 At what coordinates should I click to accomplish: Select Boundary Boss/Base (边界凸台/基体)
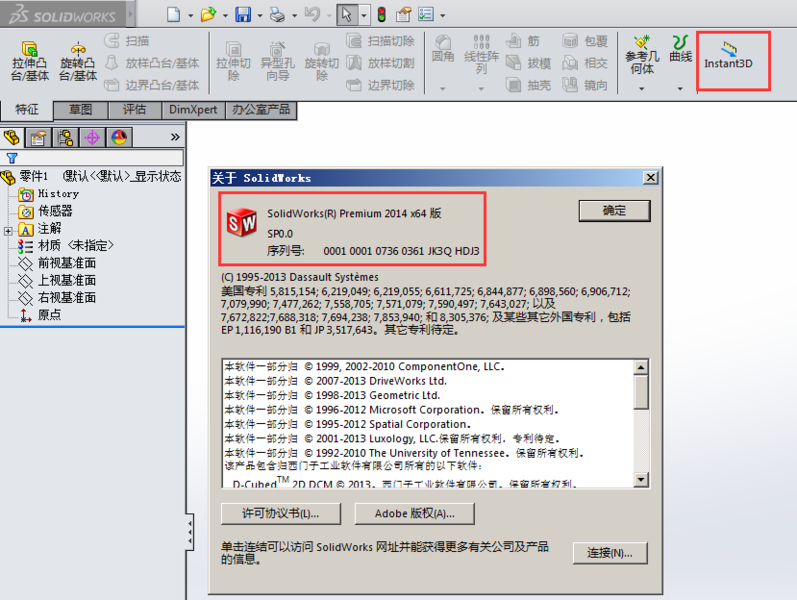coord(152,85)
